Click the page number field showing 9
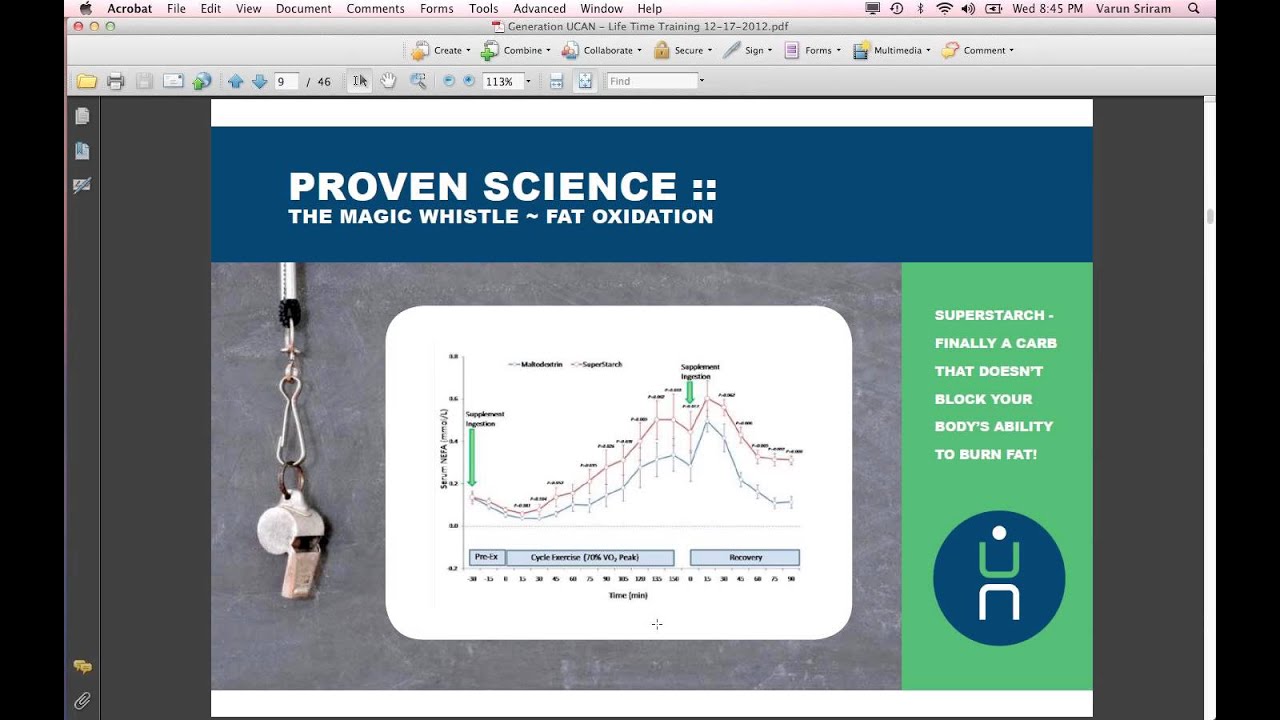The height and width of the screenshot is (720, 1280). [x=286, y=81]
